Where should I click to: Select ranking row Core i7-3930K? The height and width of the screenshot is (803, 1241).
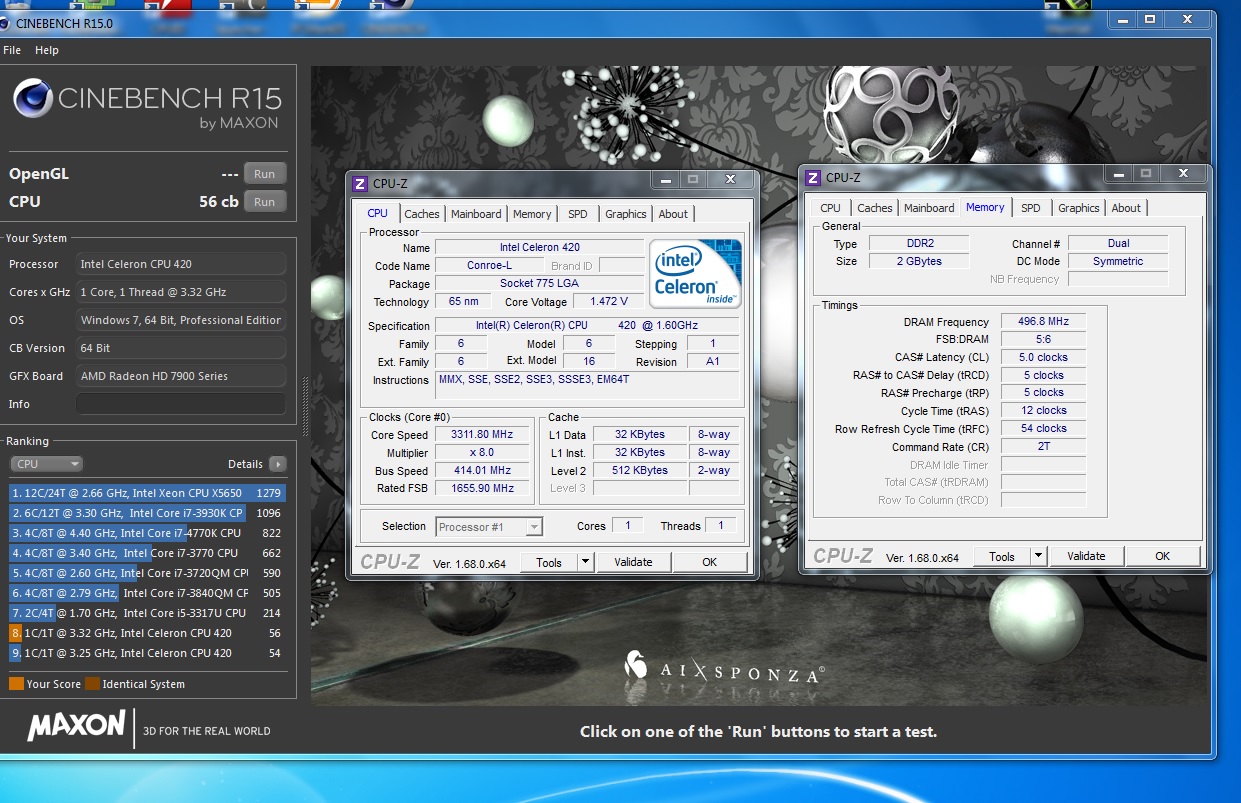point(148,513)
